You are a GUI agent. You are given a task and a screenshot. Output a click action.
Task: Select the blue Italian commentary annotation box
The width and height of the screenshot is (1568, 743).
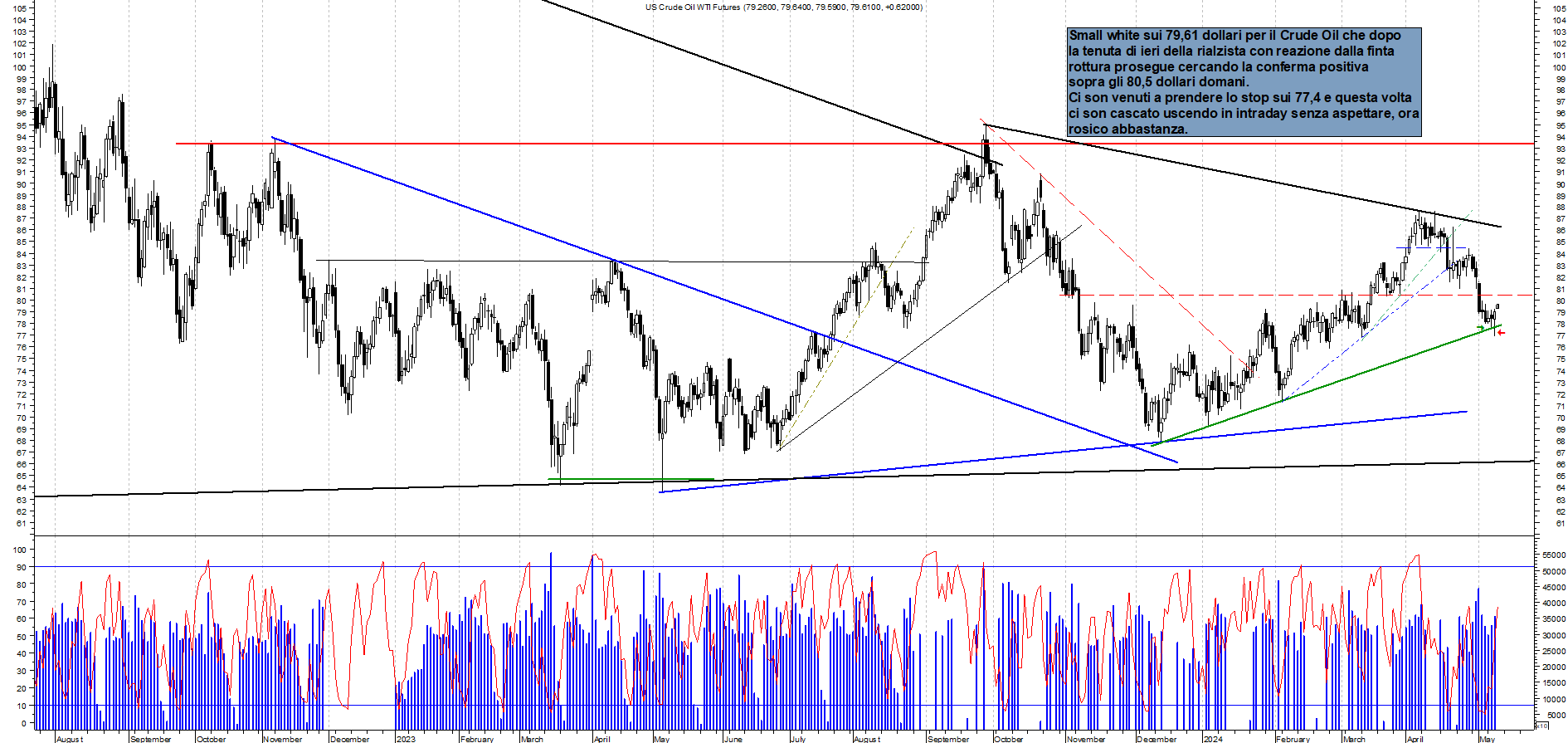click(1244, 82)
